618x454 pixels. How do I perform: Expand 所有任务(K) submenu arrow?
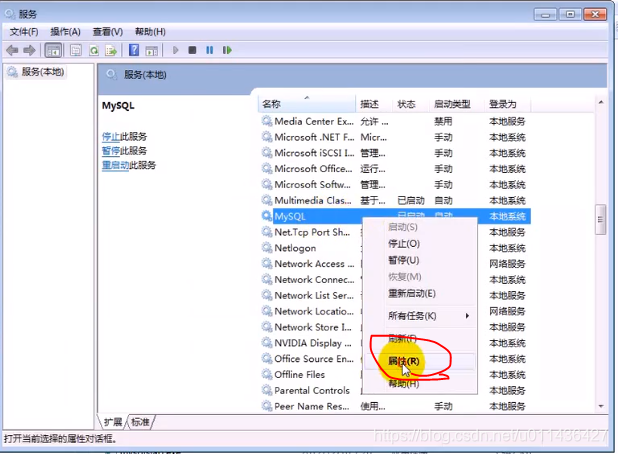pos(467,316)
